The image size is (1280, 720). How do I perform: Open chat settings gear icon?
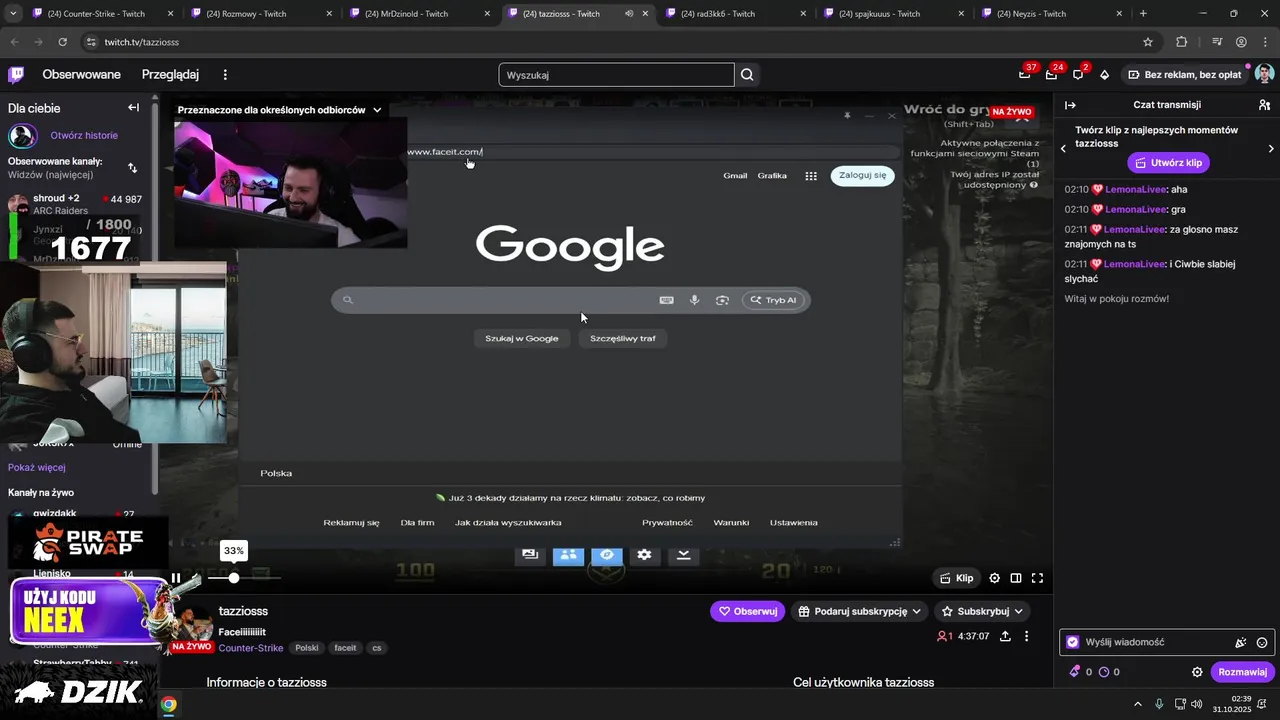(x=1197, y=672)
